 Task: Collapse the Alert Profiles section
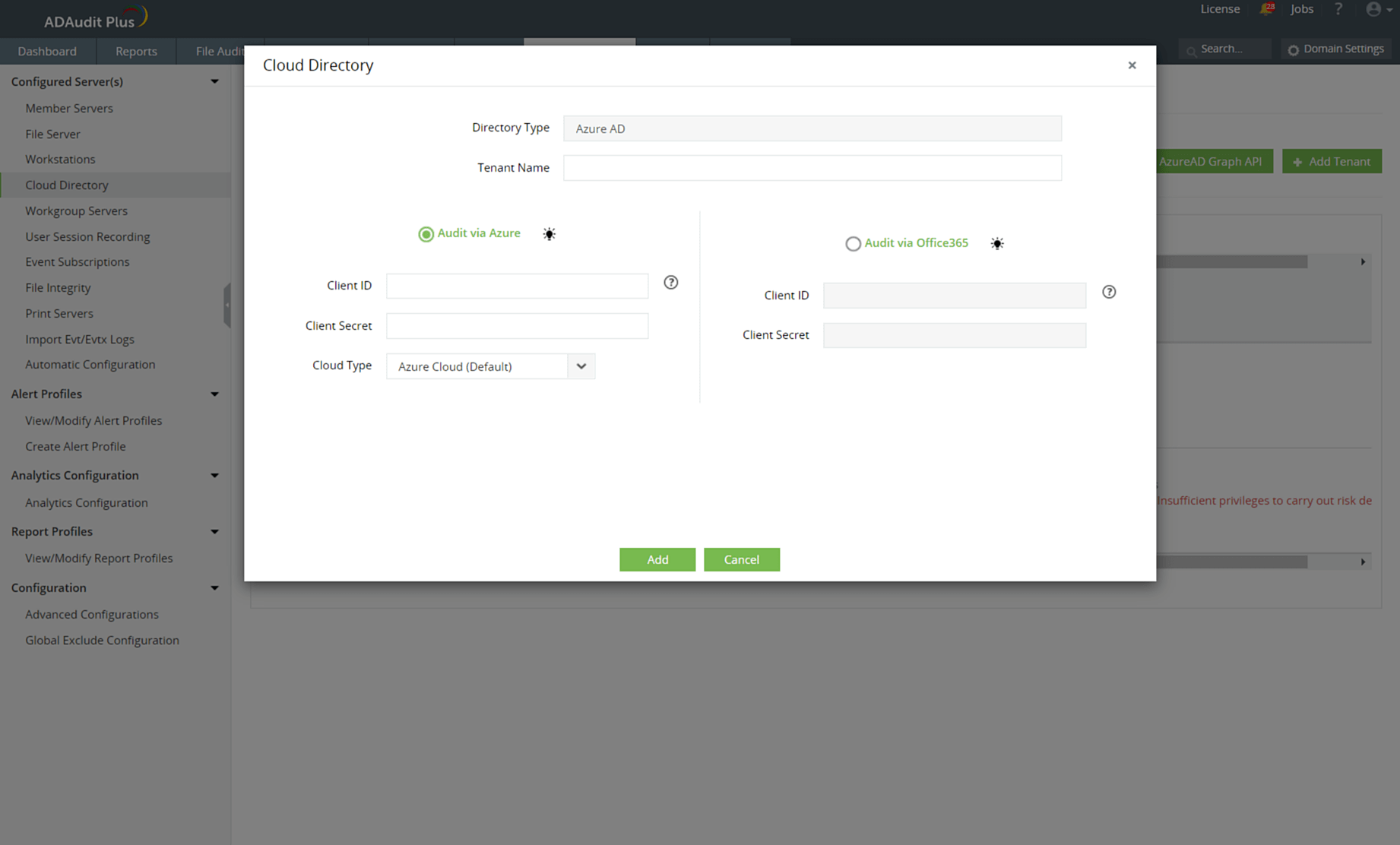pyautogui.click(x=214, y=394)
